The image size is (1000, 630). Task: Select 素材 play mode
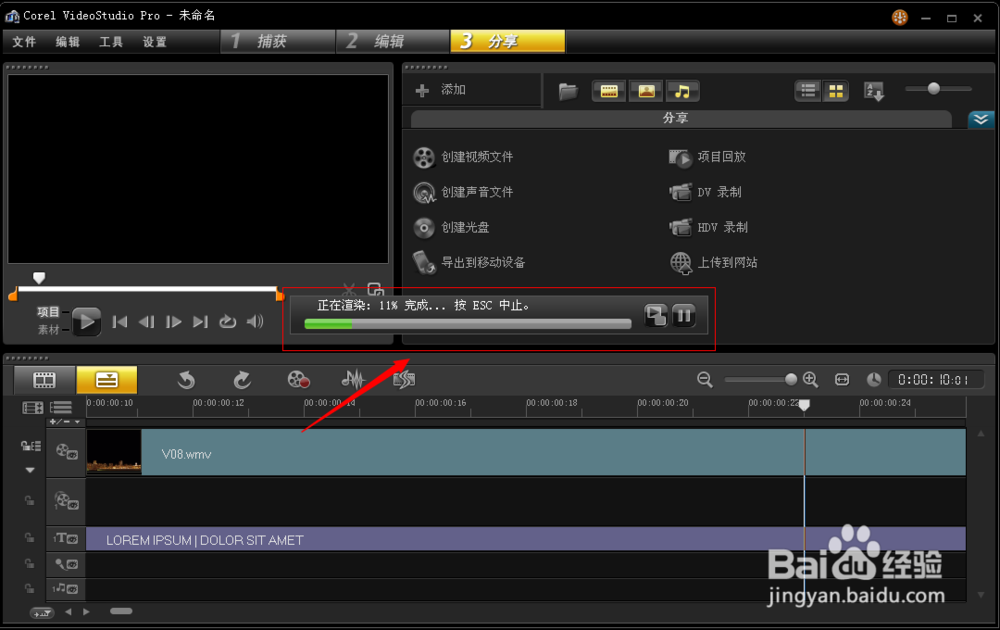[x=48, y=330]
